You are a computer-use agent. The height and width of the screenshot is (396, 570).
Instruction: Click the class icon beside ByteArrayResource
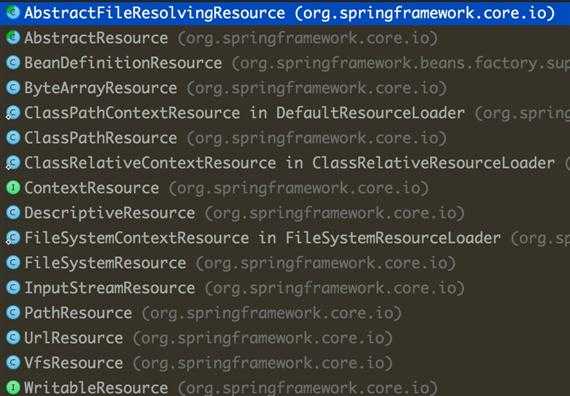pos(13,88)
